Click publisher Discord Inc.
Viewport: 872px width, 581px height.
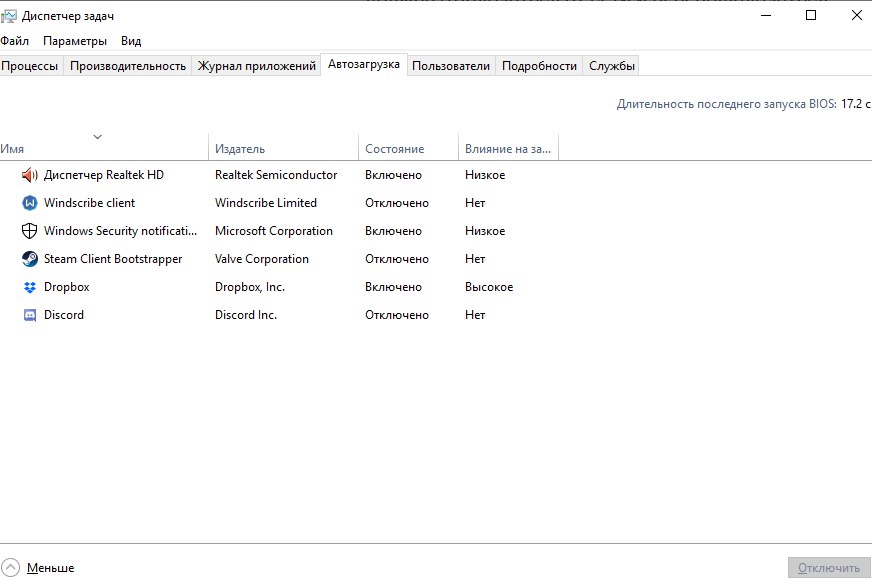(x=246, y=315)
